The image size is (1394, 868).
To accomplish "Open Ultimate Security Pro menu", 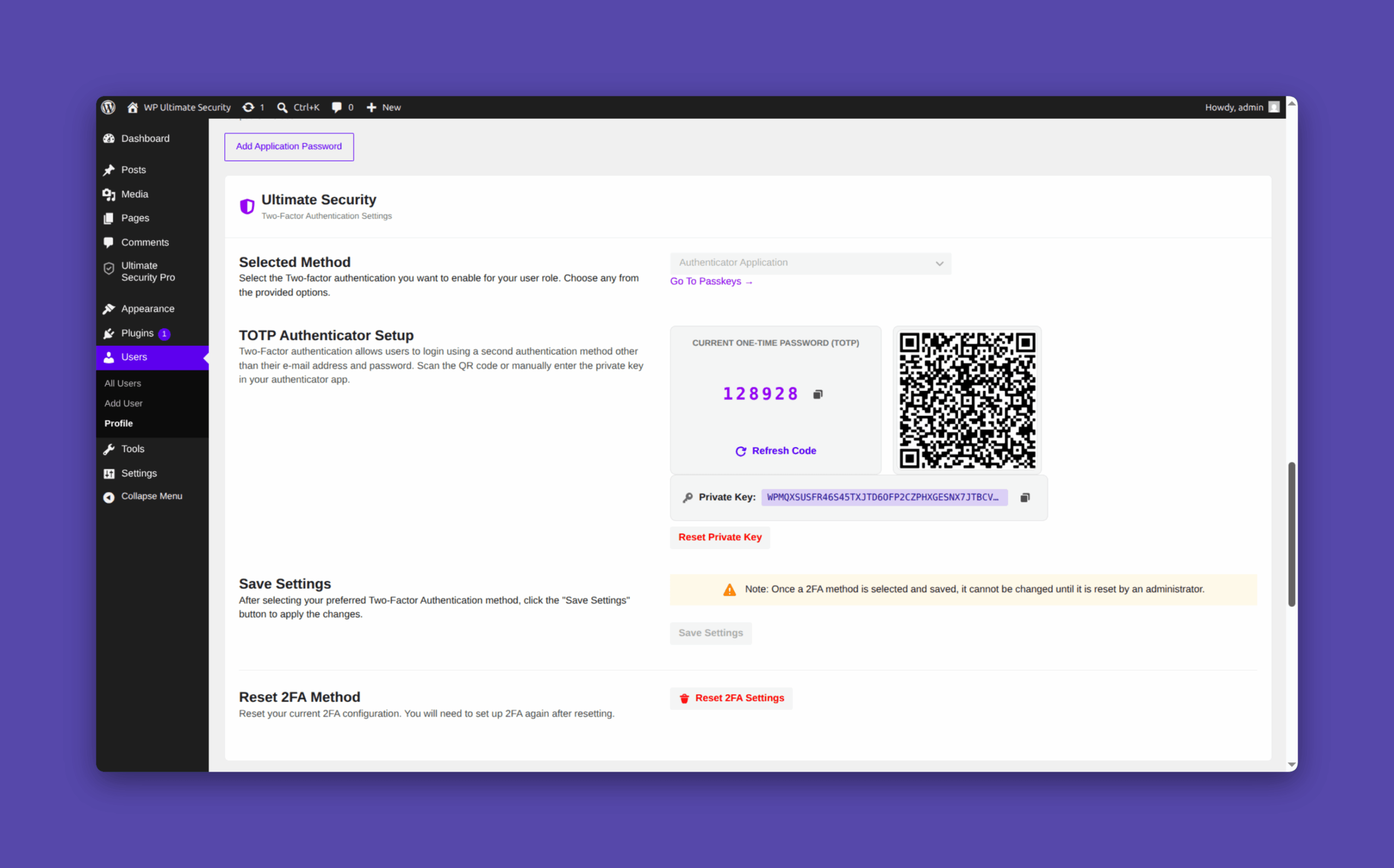I will point(152,272).
